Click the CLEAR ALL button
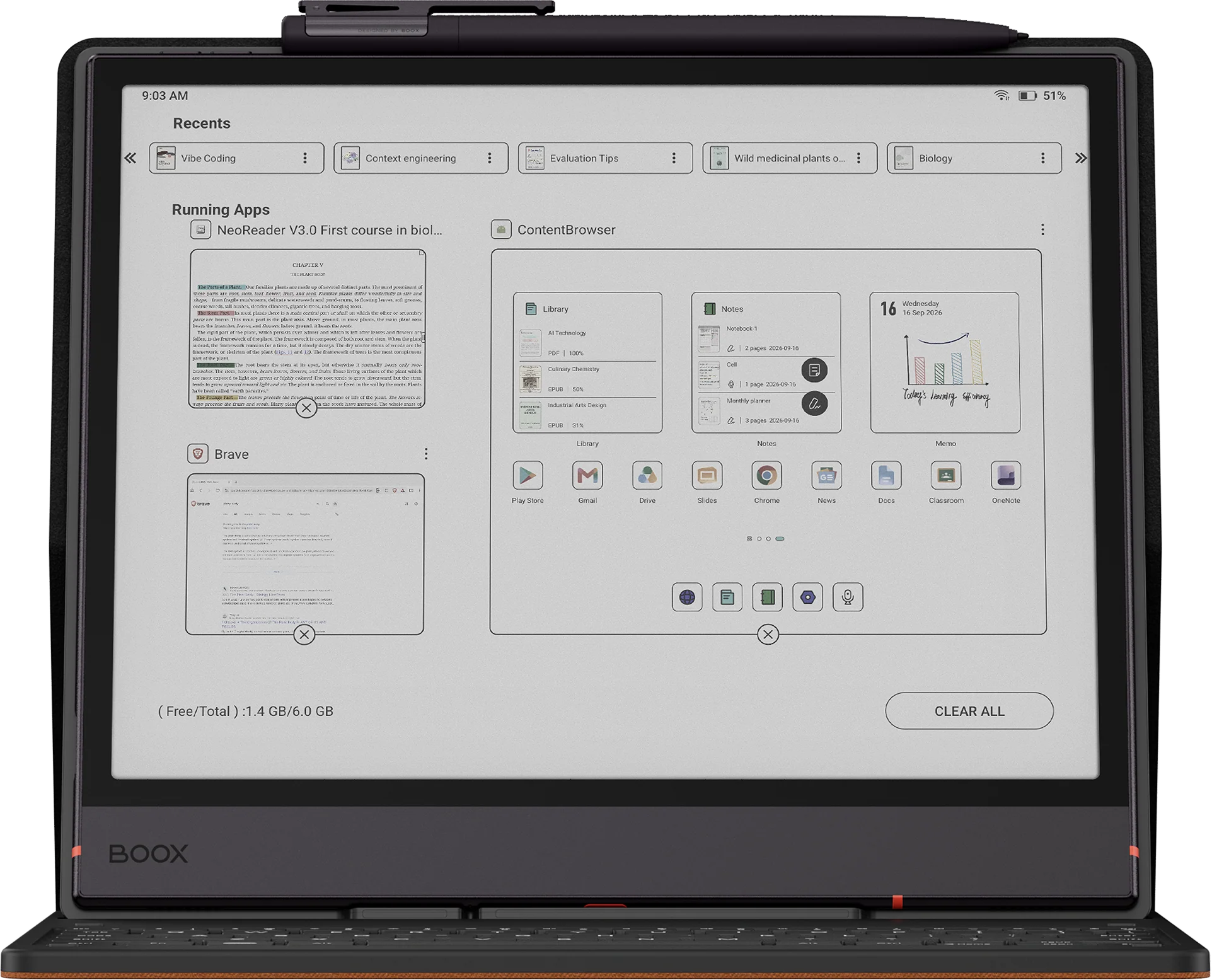The height and width of the screenshot is (980, 1212). tap(969, 711)
